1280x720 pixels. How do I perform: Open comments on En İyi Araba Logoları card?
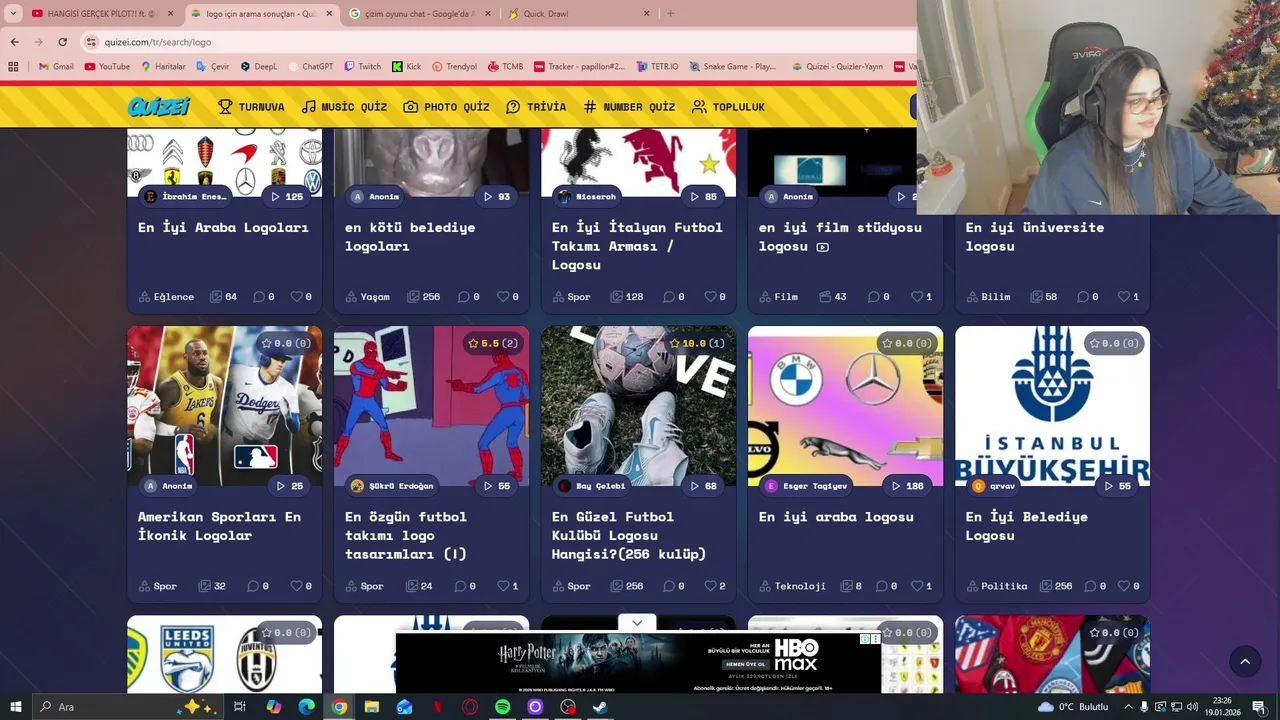(264, 297)
